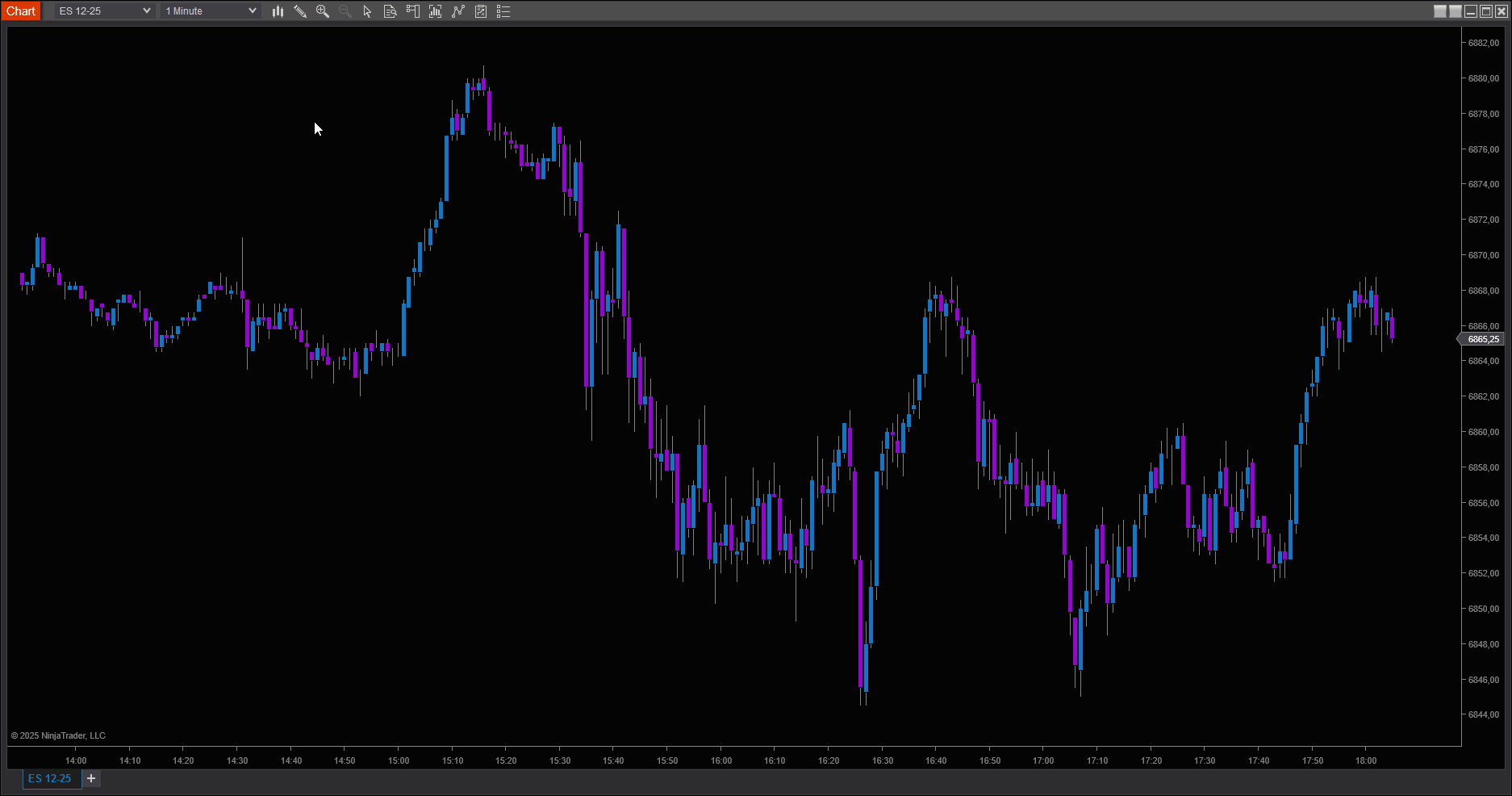
Task: Click the zoom in magnifier
Action: click(x=323, y=11)
